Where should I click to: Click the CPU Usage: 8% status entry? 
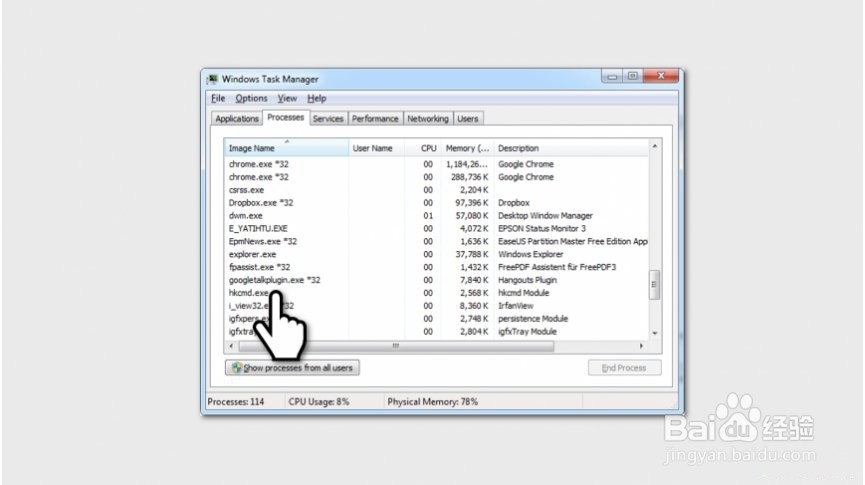click(x=319, y=402)
